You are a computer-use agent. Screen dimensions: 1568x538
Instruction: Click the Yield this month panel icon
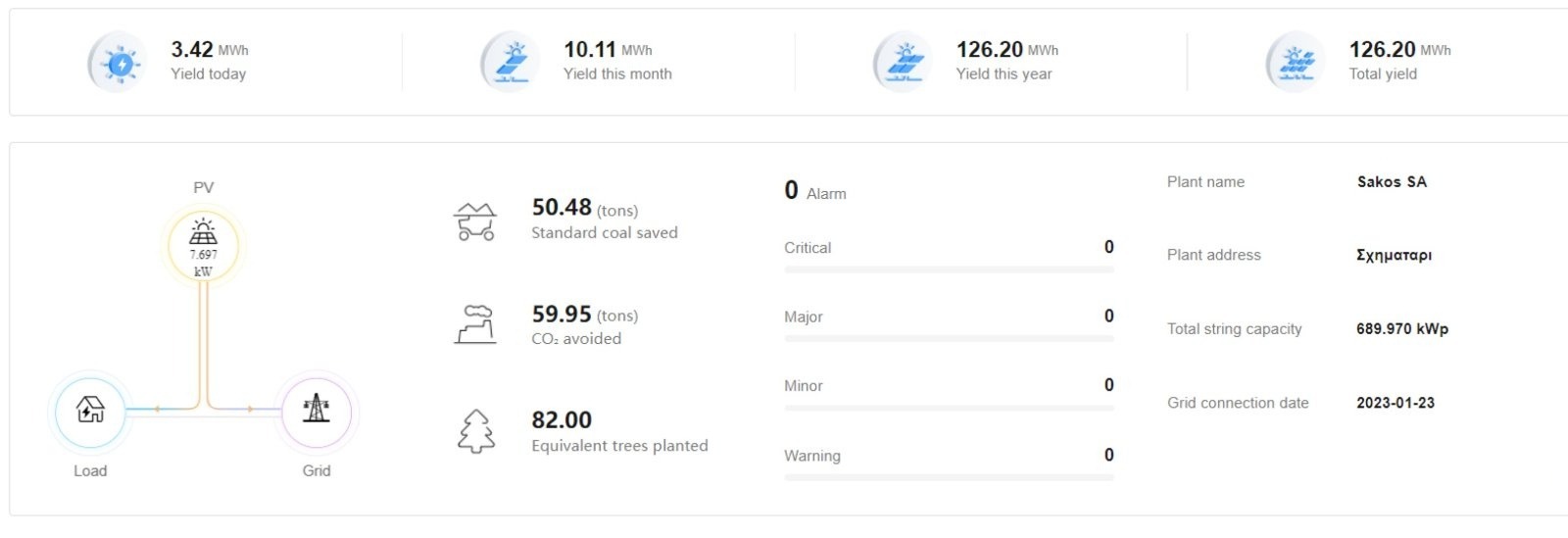[511, 63]
